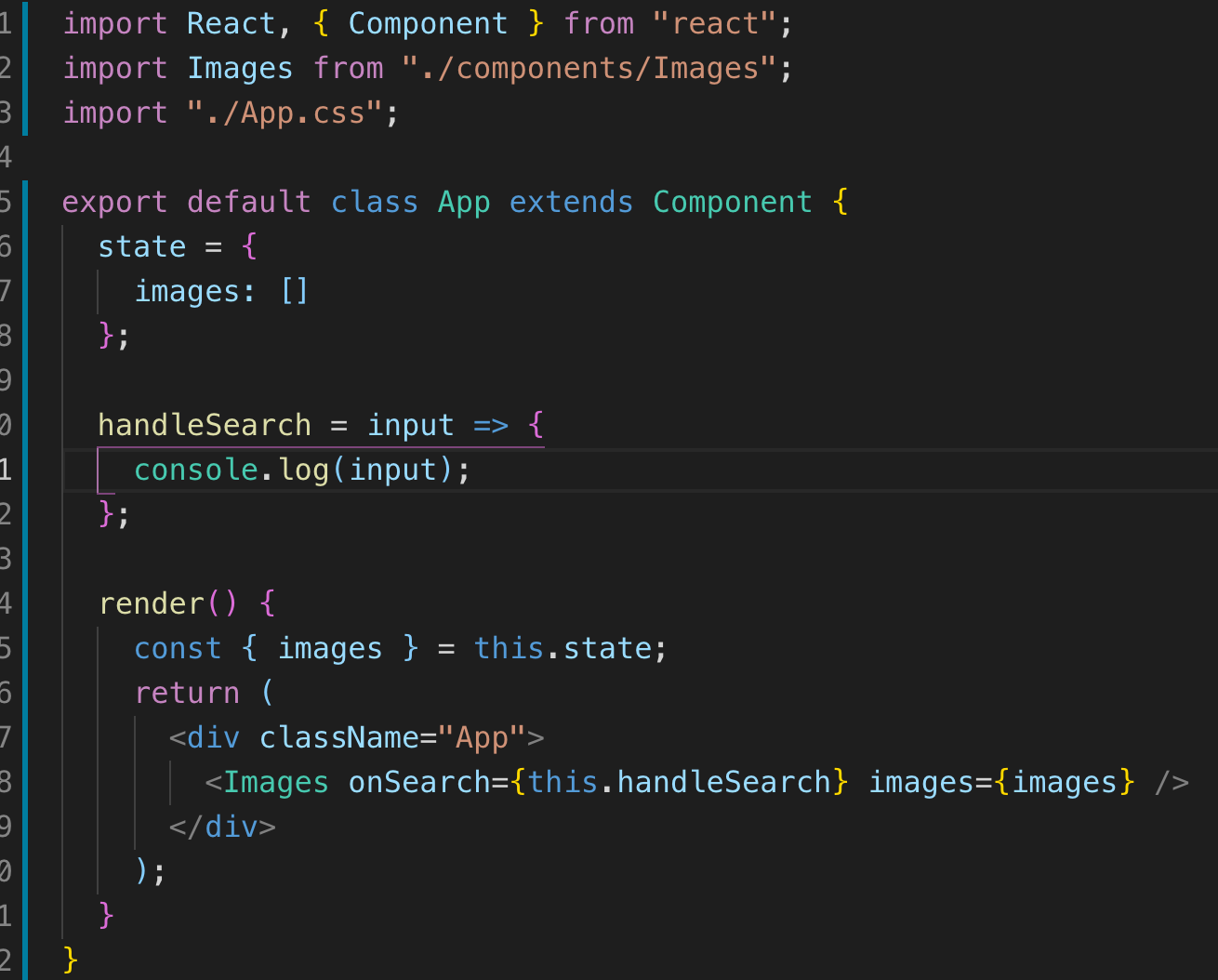Place cursor on the images destructuring in line 15
This screenshot has width=1218, height=980.
[x=329, y=648]
